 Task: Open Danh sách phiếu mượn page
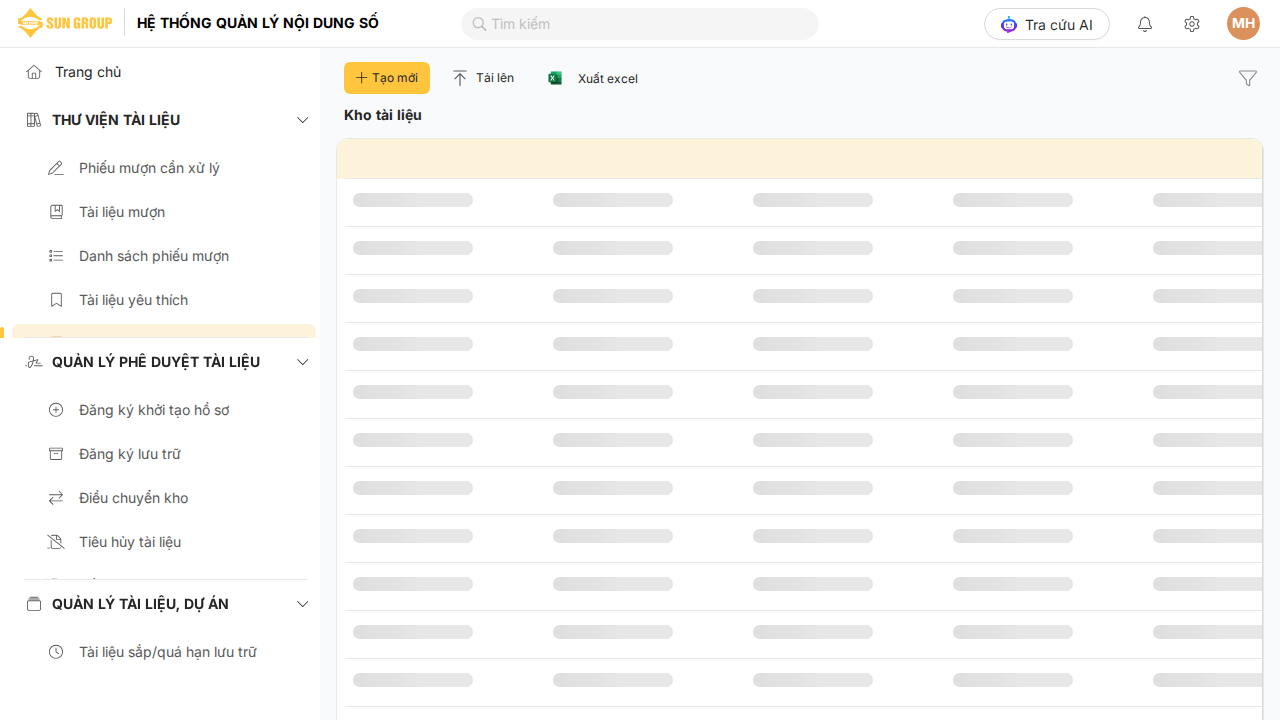pyautogui.click(x=154, y=256)
